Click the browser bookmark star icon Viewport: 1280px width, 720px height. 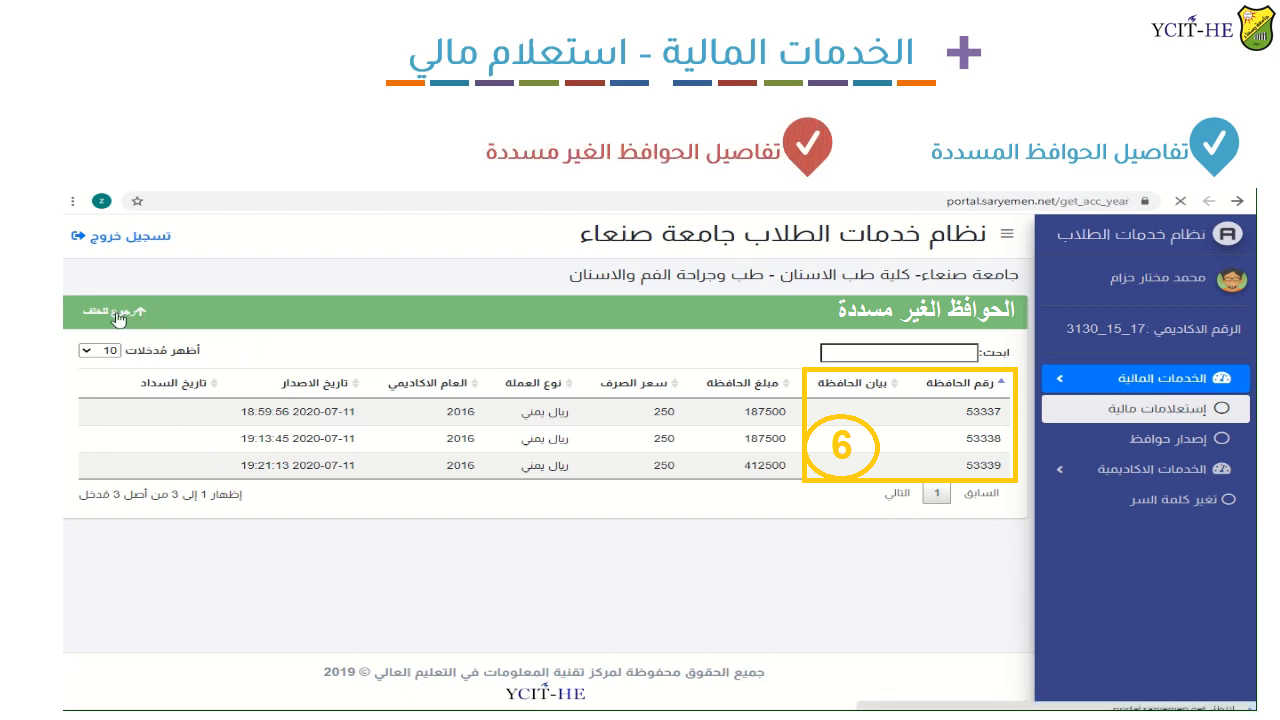pyautogui.click(x=138, y=201)
